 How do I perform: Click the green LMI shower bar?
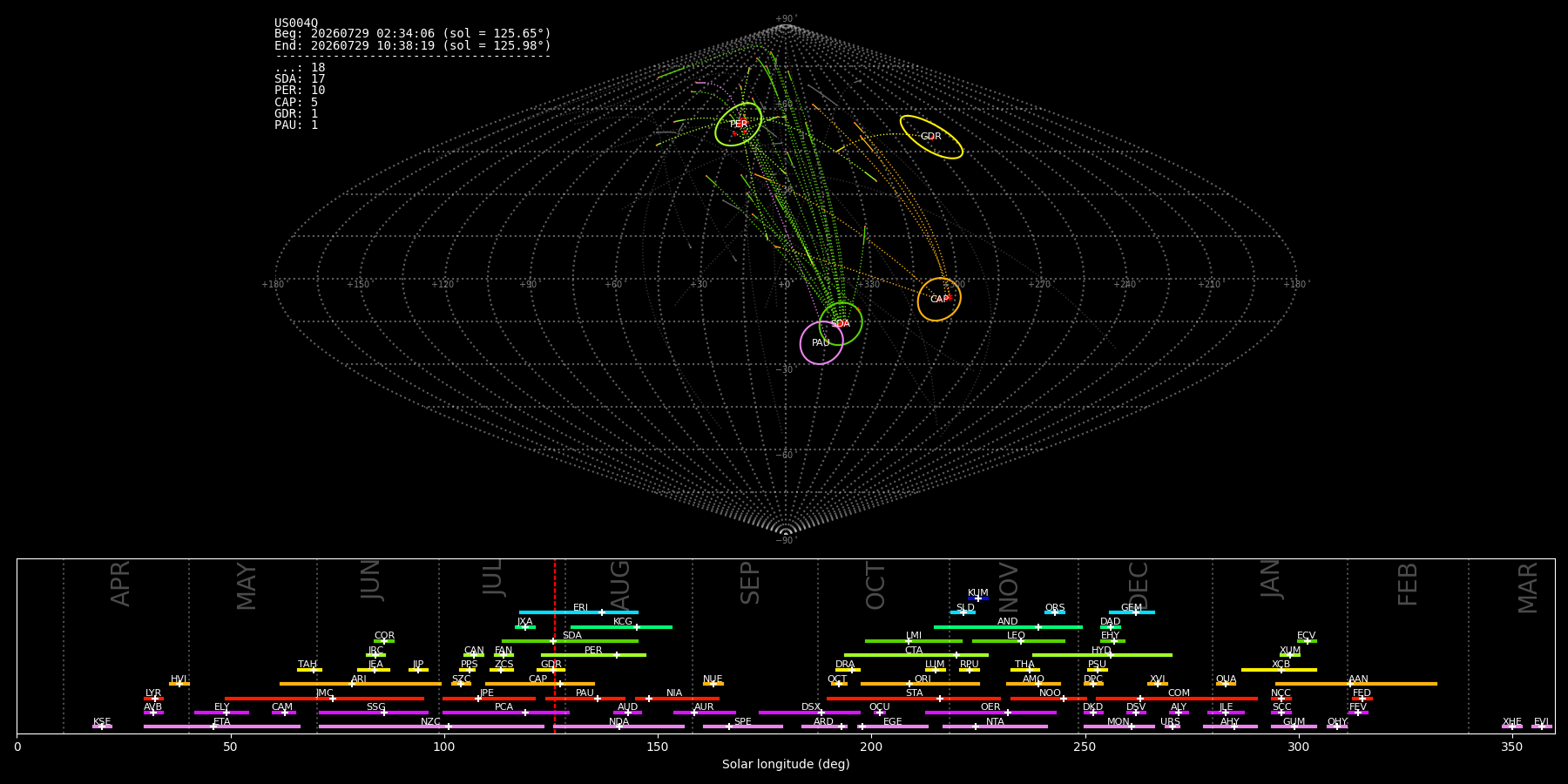coord(914,641)
